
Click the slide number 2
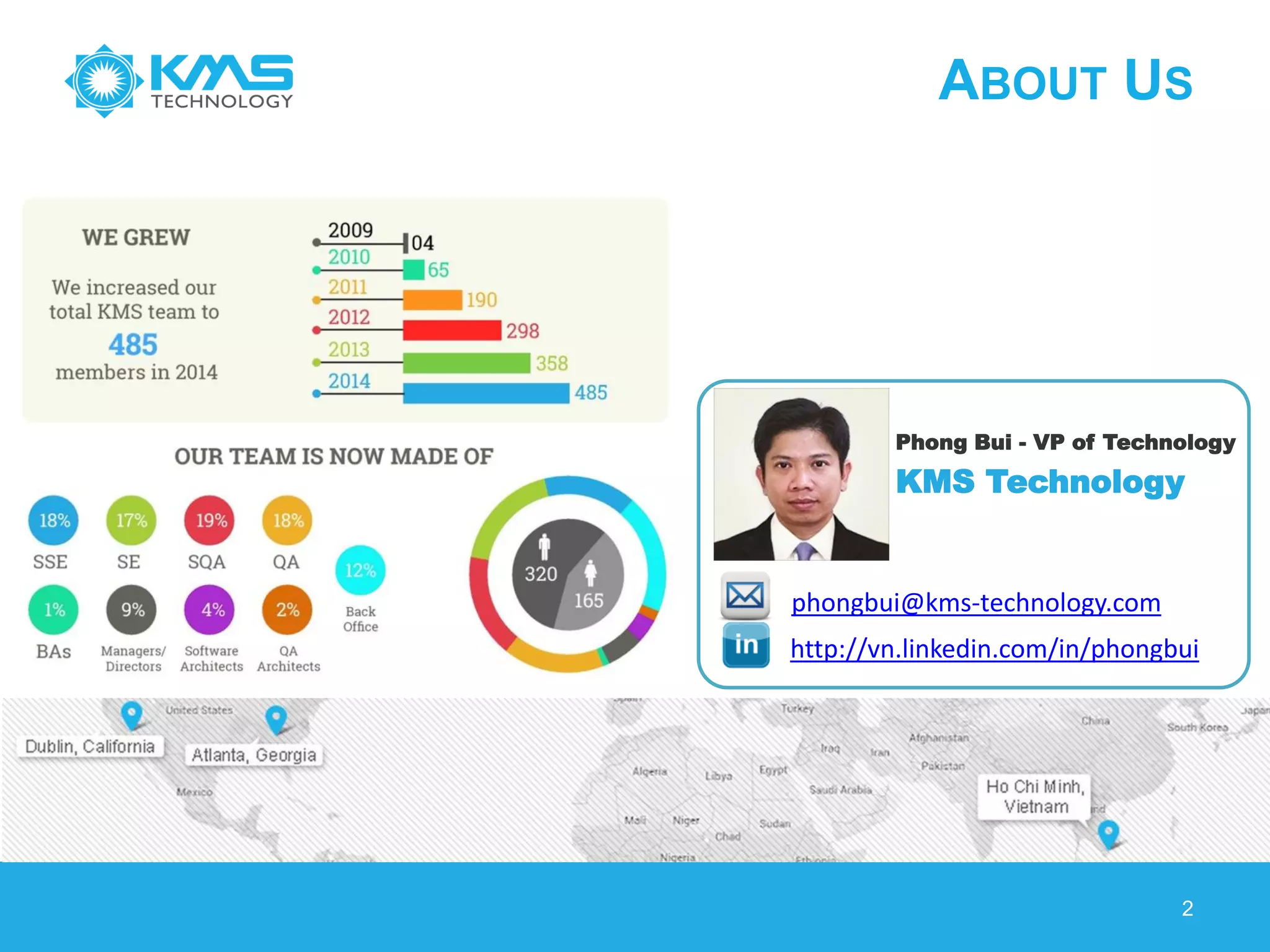(x=1187, y=909)
